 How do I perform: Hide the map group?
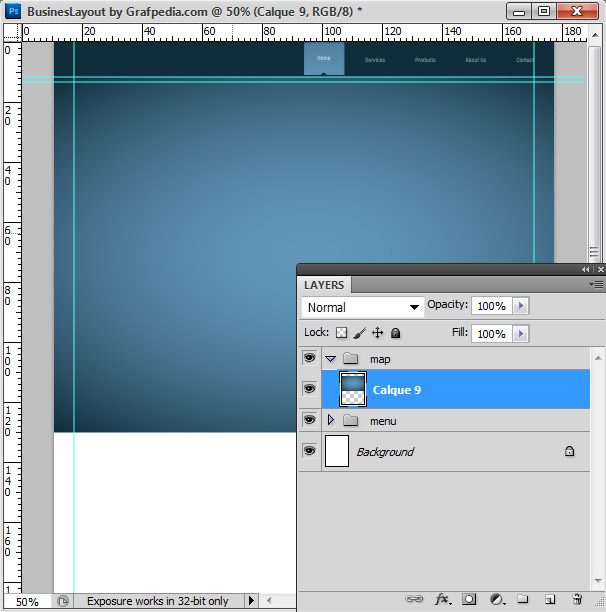[309, 358]
